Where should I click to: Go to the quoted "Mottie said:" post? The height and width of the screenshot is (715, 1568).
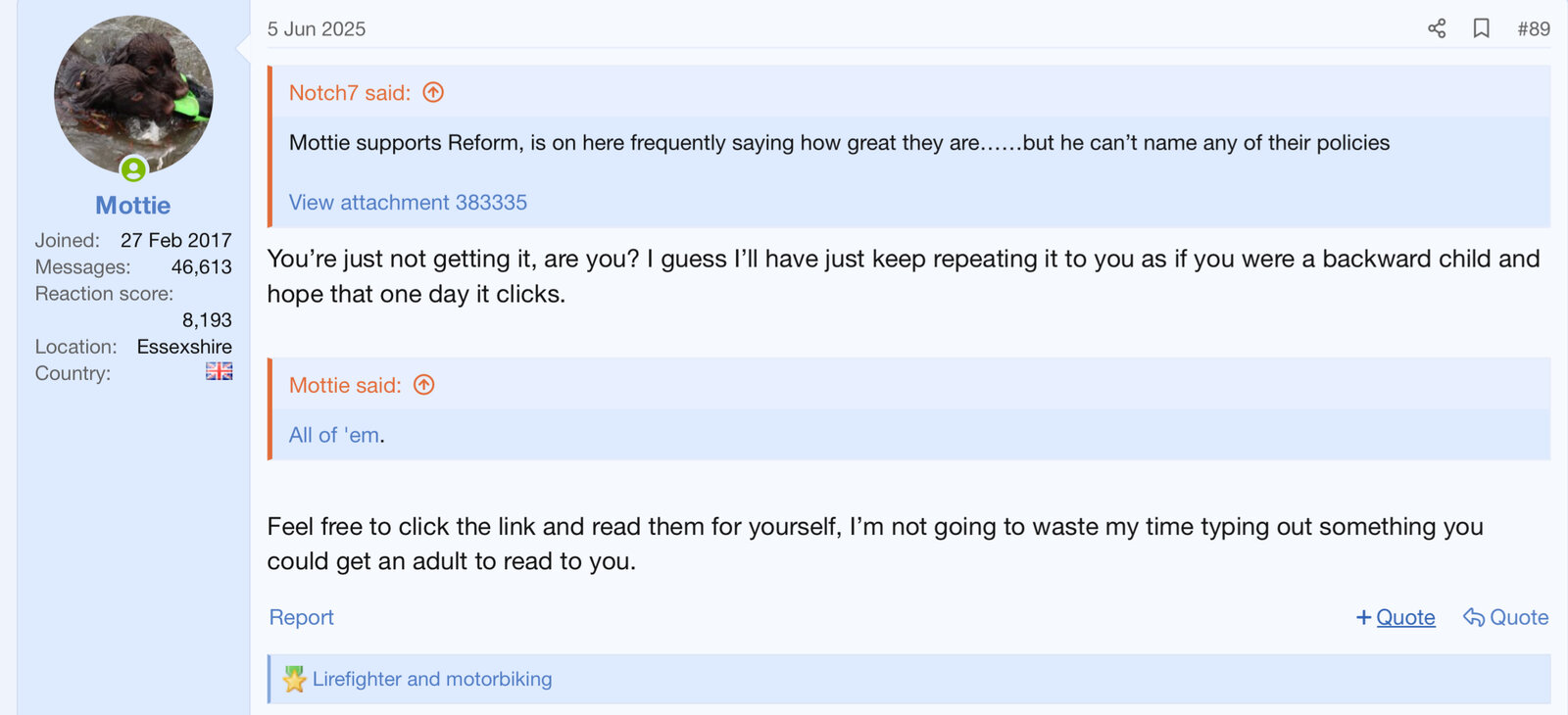tap(345, 386)
